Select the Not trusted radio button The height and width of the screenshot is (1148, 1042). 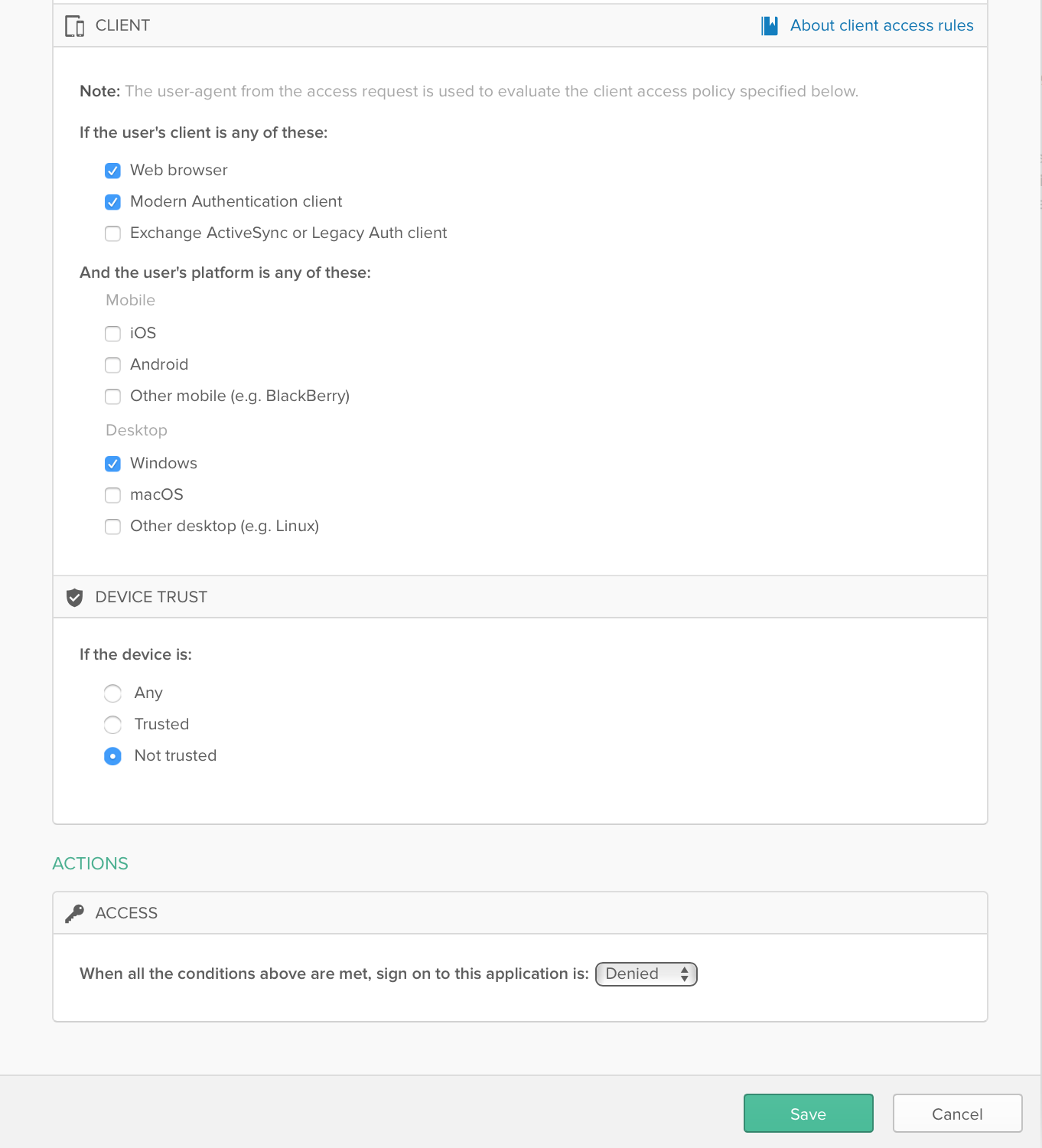click(112, 756)
